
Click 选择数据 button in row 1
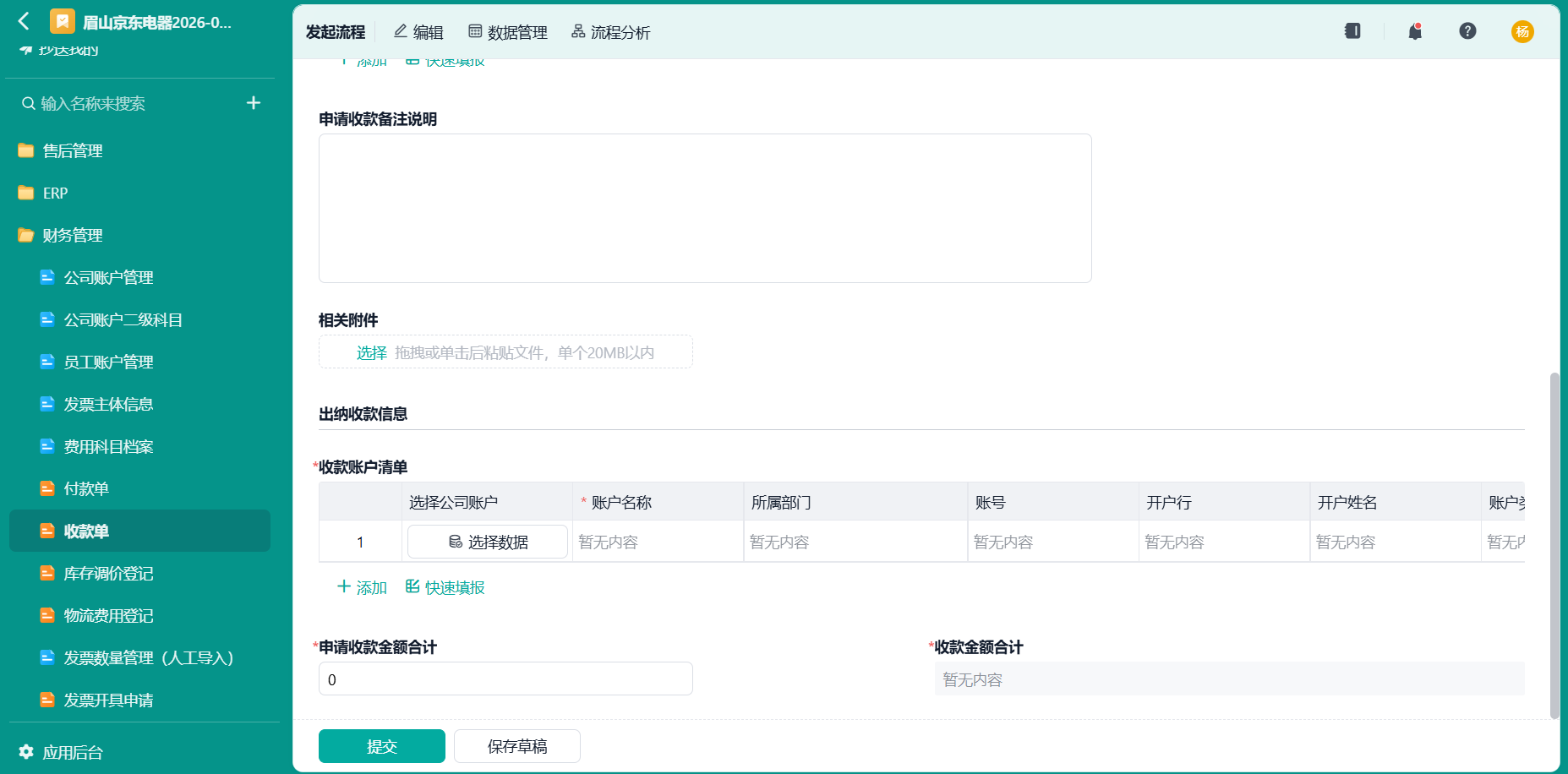tap(488, 542)
